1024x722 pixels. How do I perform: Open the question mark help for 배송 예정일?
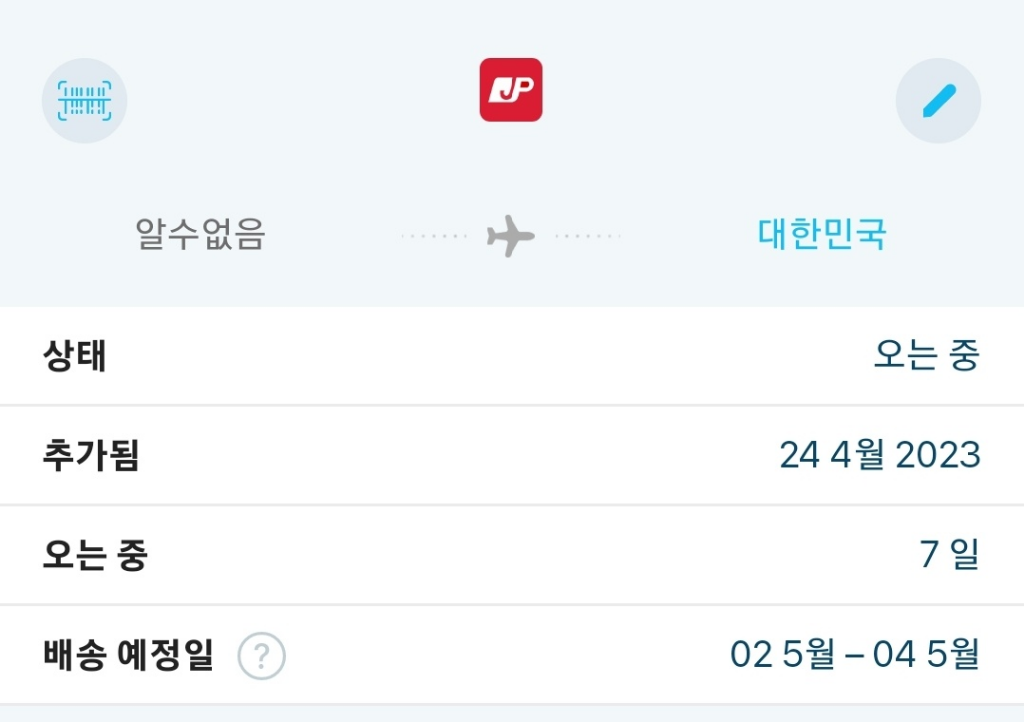[262, 657]
